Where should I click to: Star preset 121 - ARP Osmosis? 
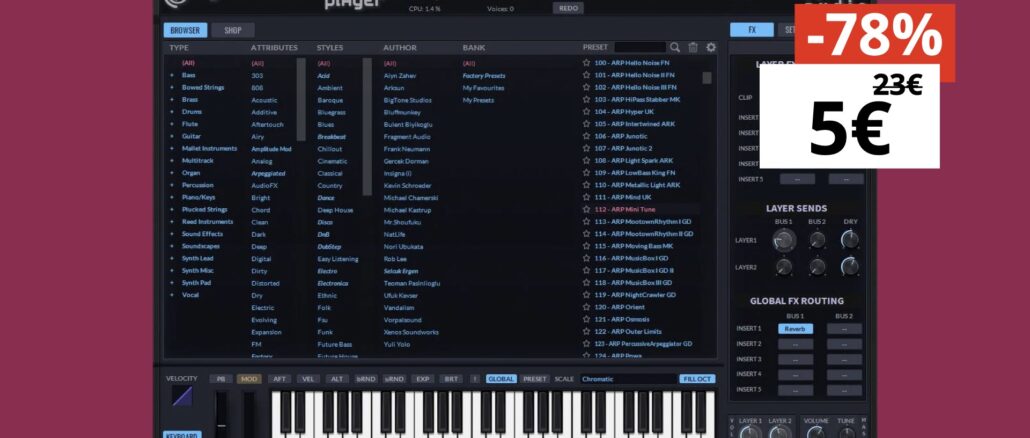tap(586, 319)
